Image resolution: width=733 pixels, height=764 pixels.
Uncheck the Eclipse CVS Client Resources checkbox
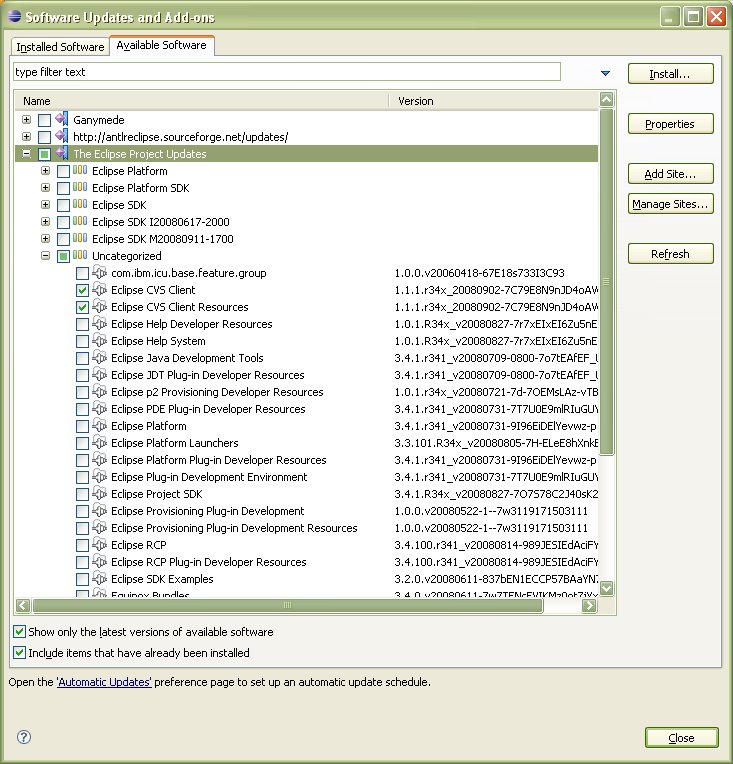(x=82, y=307)
